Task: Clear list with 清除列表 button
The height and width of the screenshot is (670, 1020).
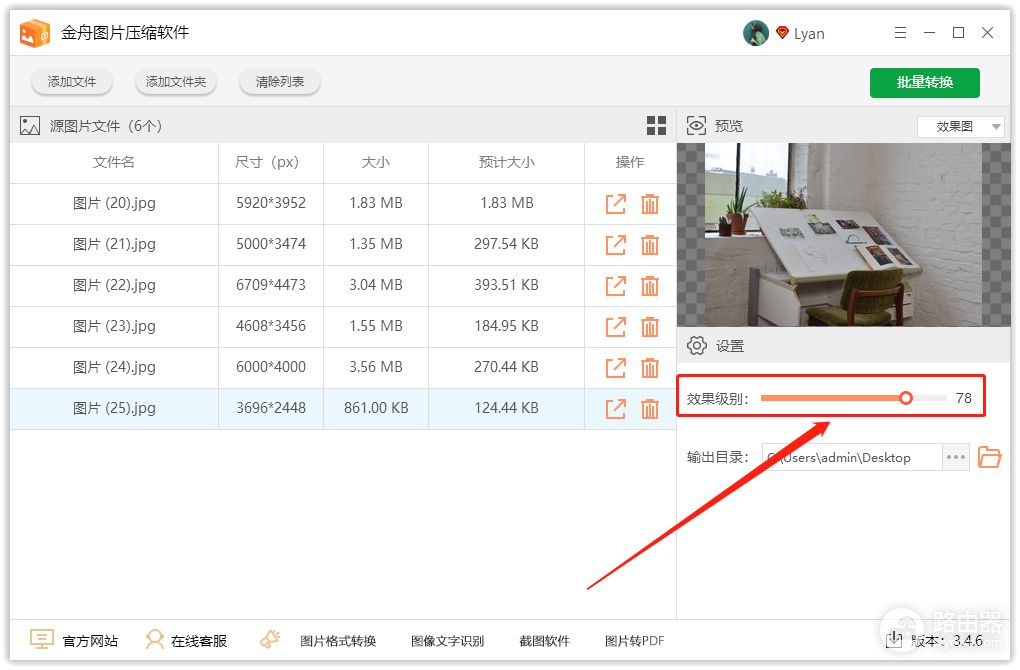Action: tap(280, 82)
